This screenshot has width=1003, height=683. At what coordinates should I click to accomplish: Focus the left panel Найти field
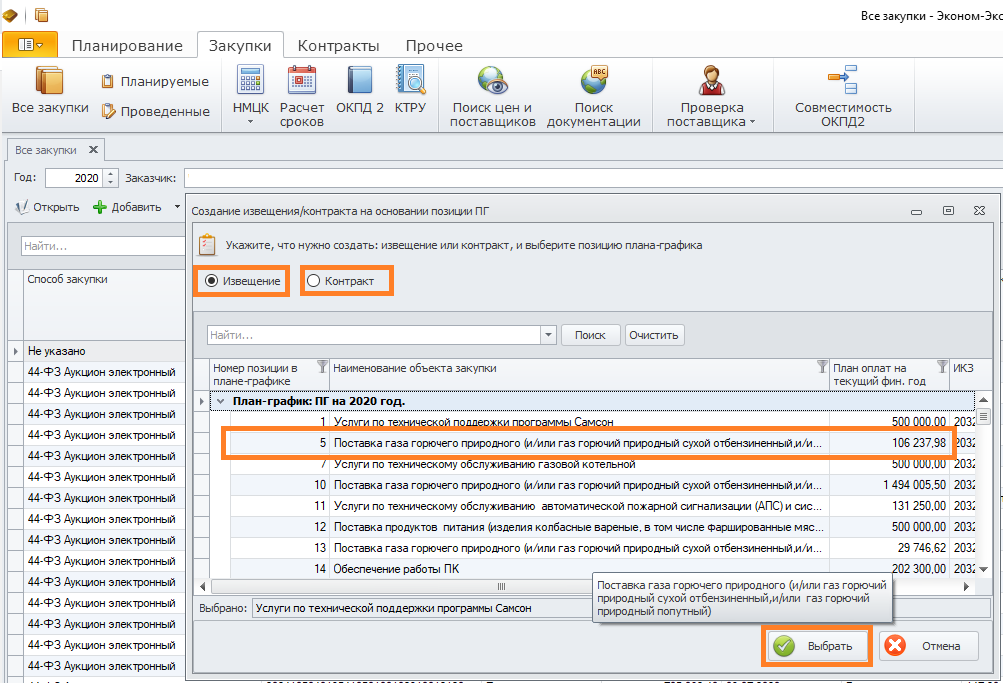click(x=103, y=246)
